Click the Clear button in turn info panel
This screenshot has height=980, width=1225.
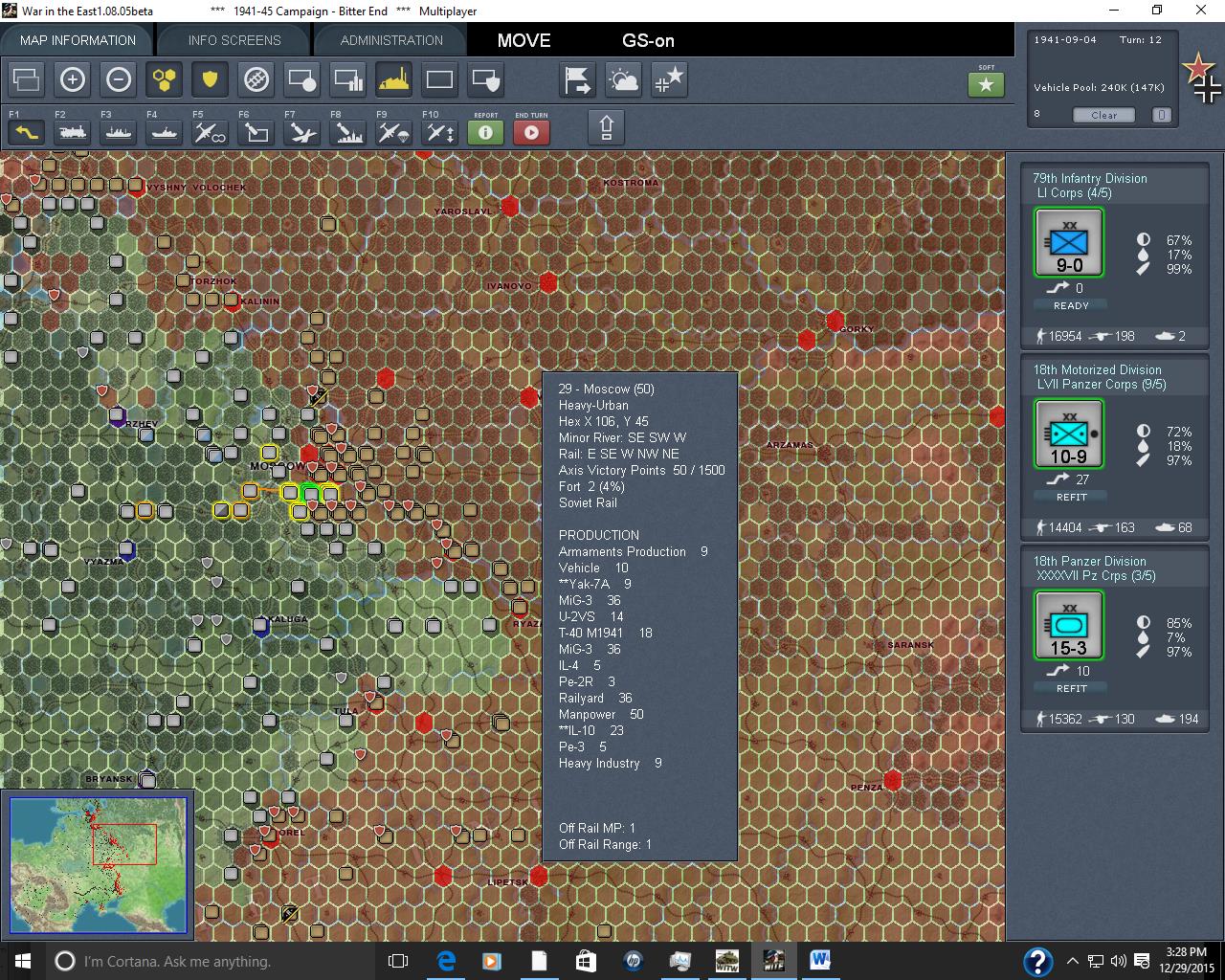(x=1103, y=115)
